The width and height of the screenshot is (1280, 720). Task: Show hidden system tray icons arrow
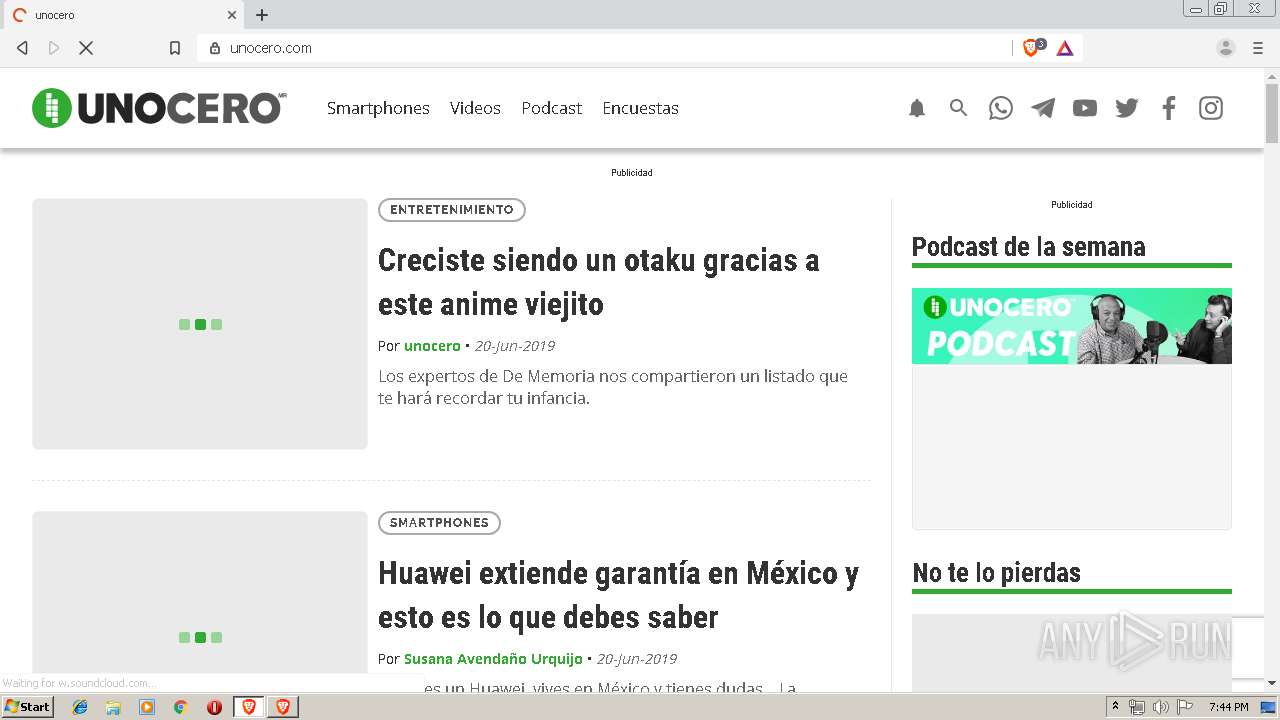[1115, 707]
